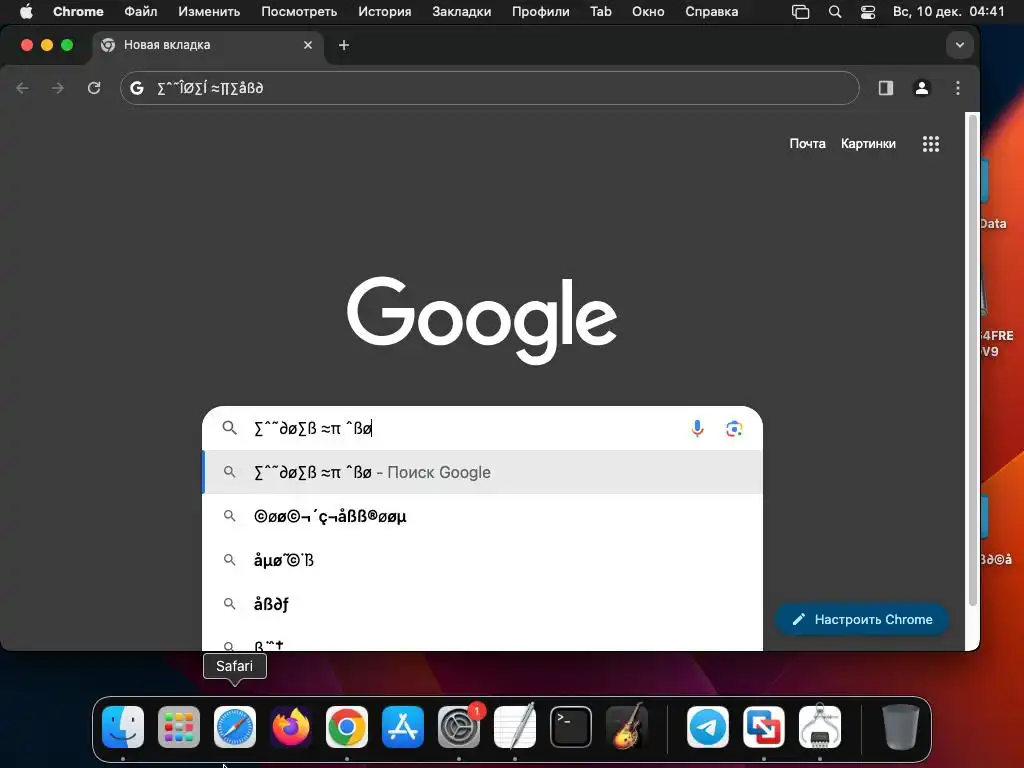This screenshot has height=768, width=1024.
Task: Select the Поиск Google suggestion row
Action: click(x=483, y=472)
